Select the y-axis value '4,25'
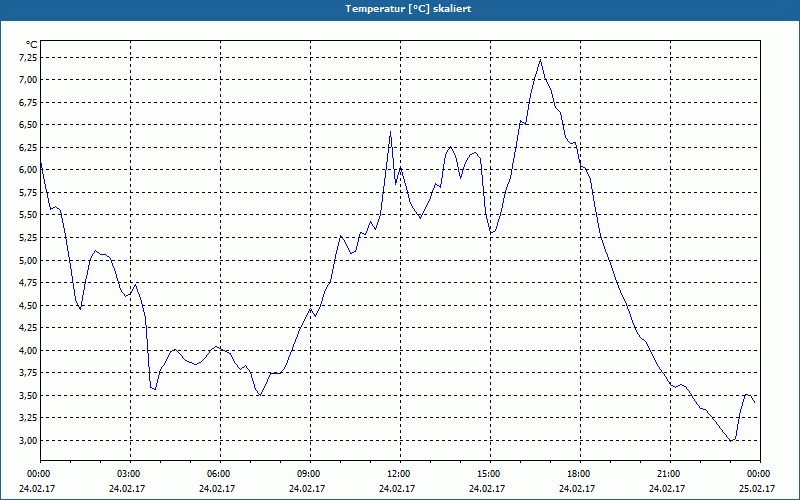 (28, 328)
